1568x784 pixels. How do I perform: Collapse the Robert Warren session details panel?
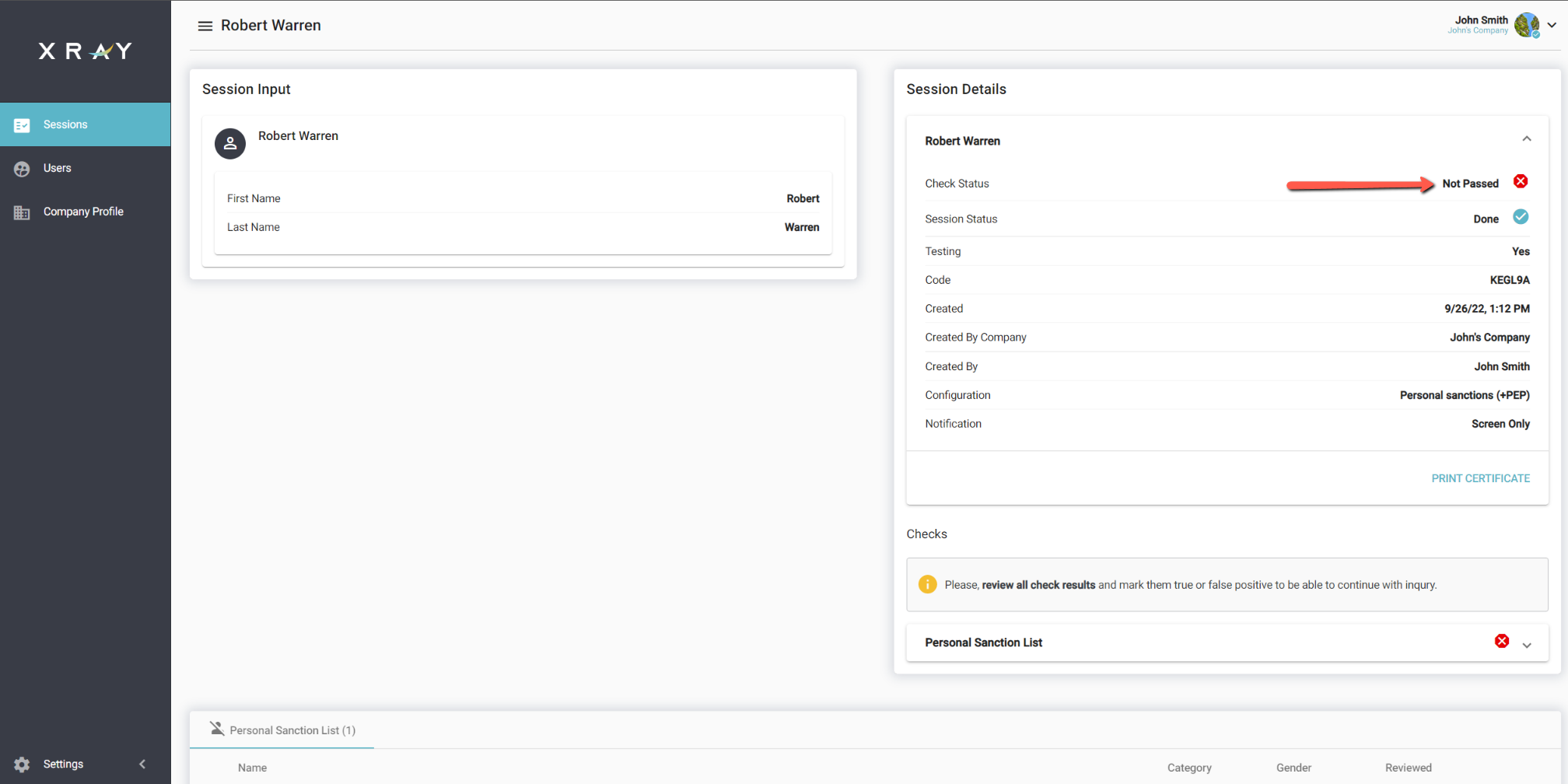pos(1526,139)
